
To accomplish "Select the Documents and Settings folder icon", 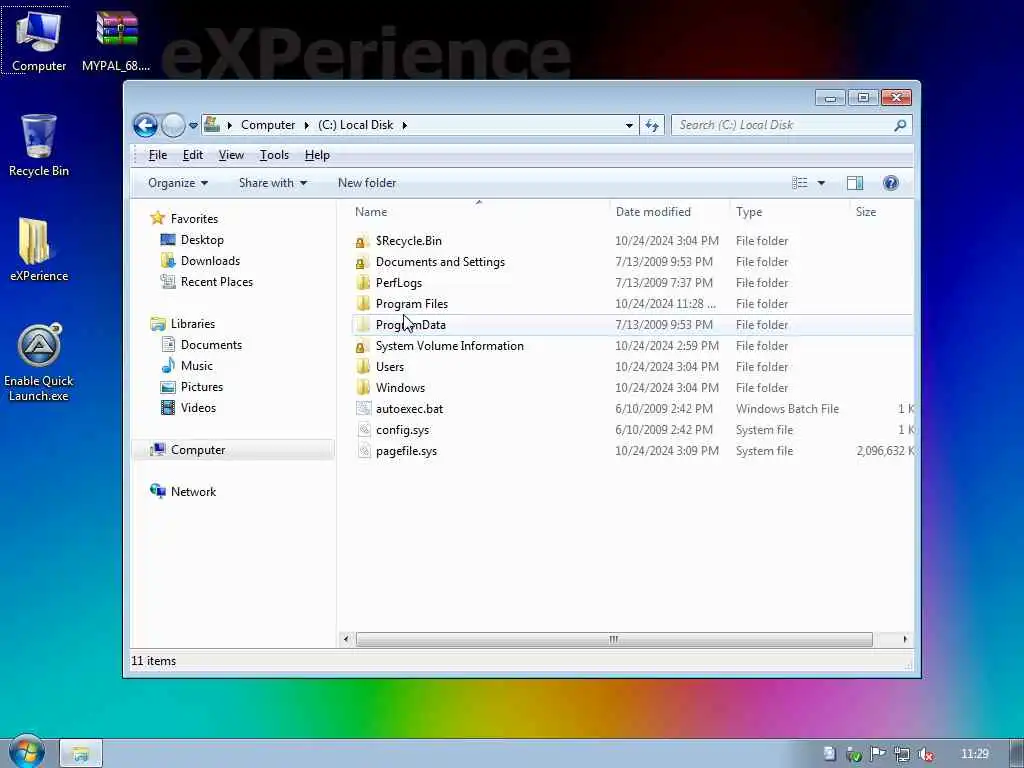I will (x=362, y=263).
